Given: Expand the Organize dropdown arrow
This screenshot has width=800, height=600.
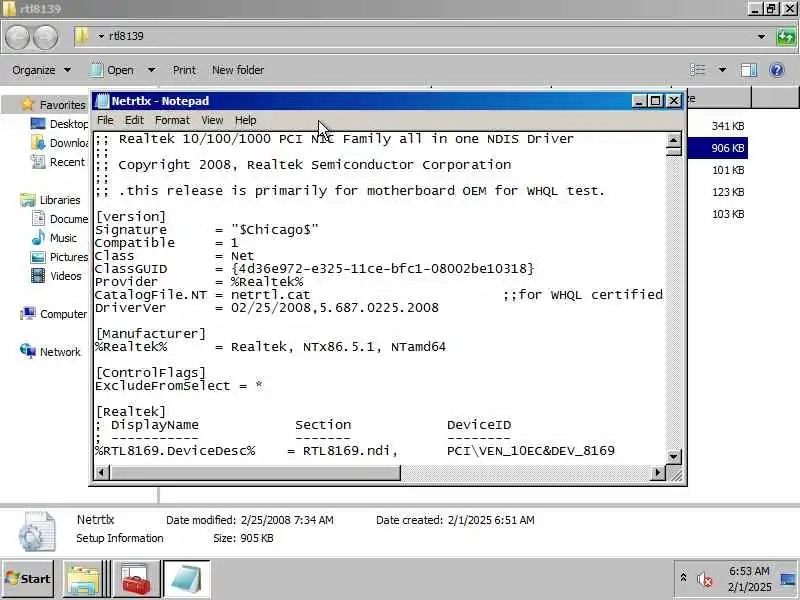Looking at the screenshot, I should click(67, 70).
